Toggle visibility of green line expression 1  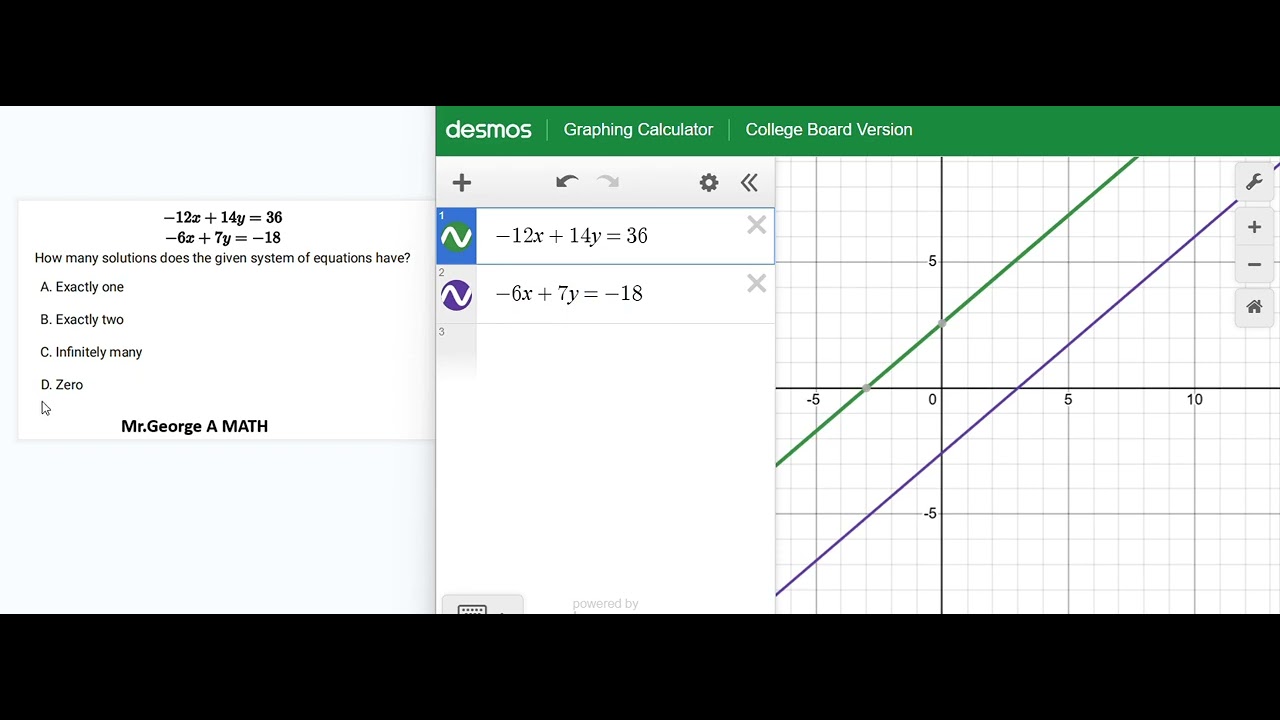(456, 237)
